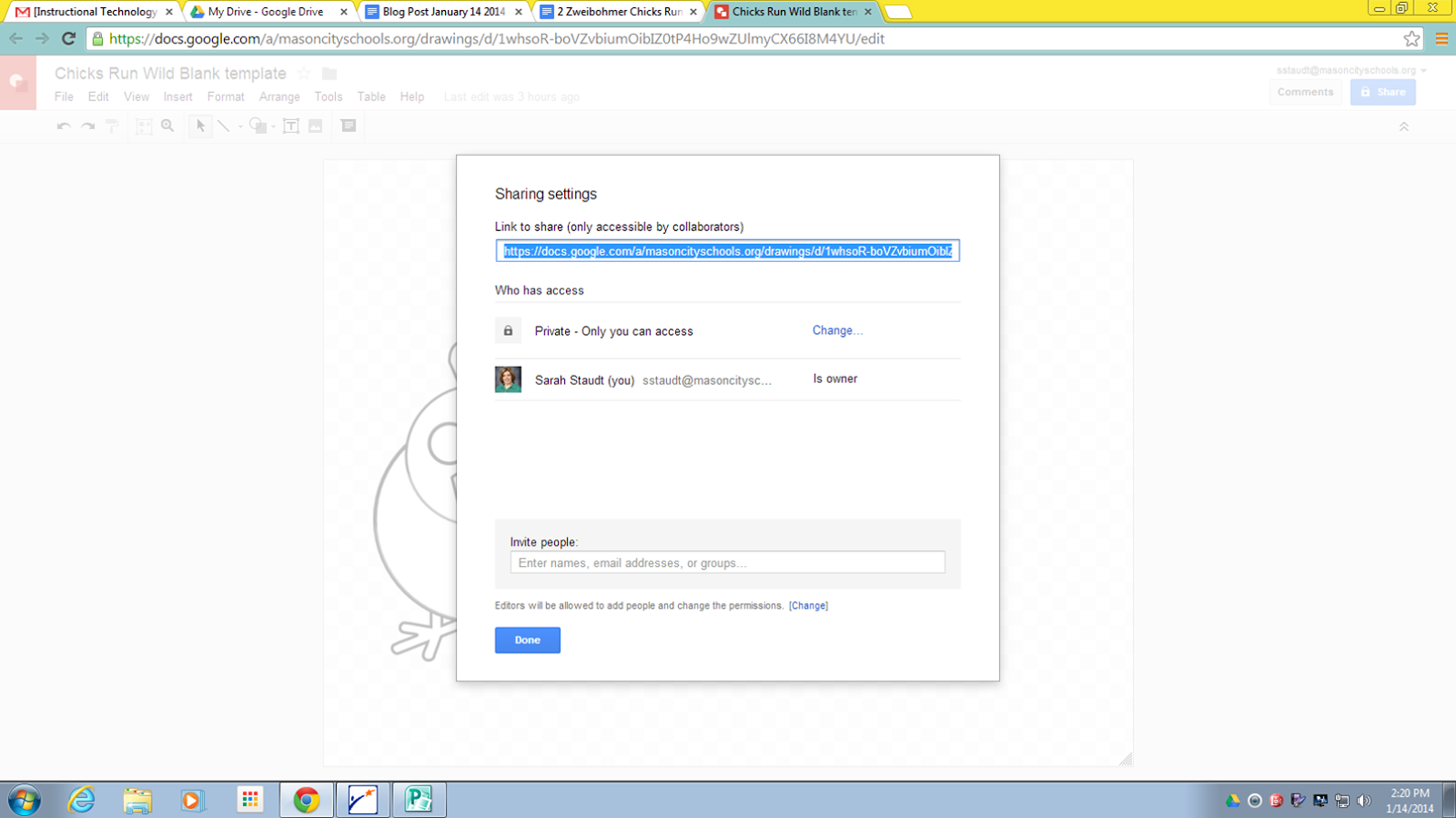Open the Help menu

pyautogui.click(x=412, y=96)
